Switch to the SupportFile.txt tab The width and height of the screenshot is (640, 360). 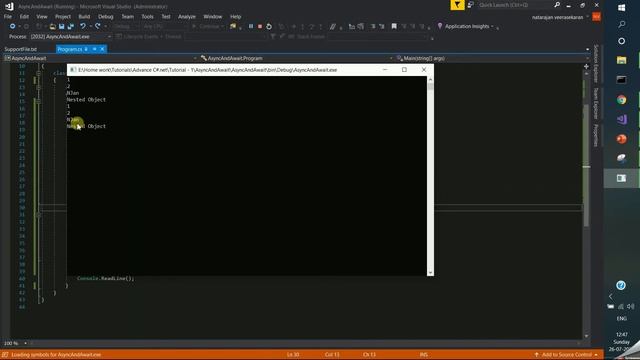pos(20,49)
